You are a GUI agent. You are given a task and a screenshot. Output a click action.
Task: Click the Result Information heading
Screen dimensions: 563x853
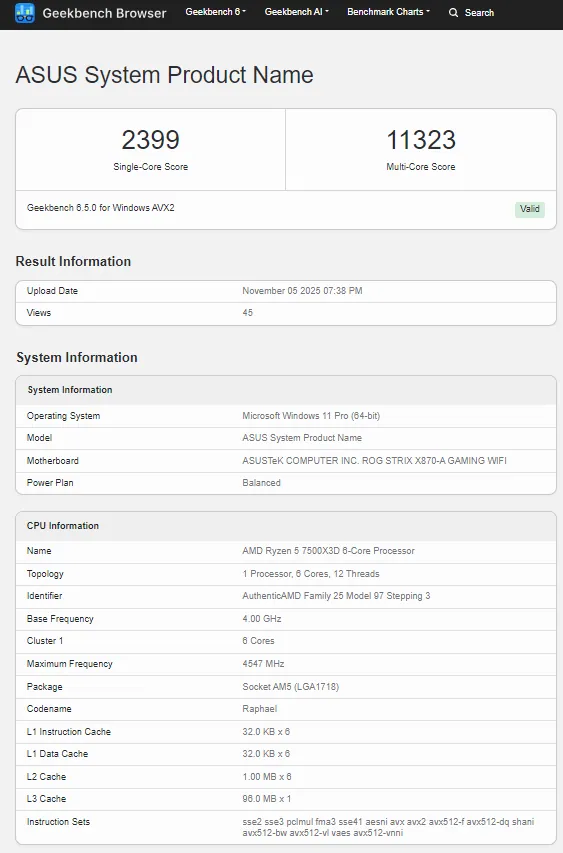pos(73,261)
